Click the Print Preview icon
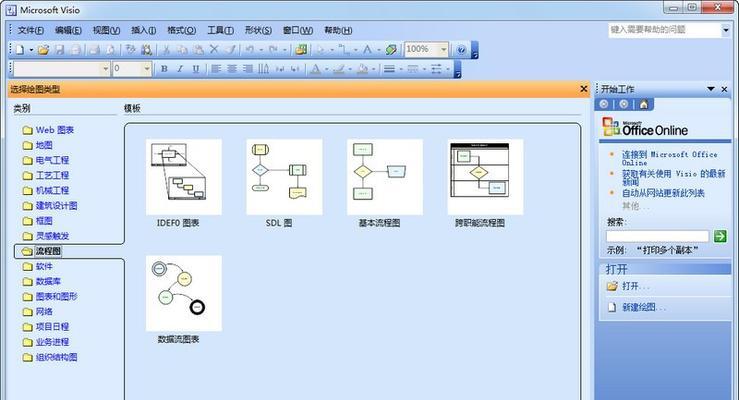This screenshot has width=739, height=400. click(110, 49)
